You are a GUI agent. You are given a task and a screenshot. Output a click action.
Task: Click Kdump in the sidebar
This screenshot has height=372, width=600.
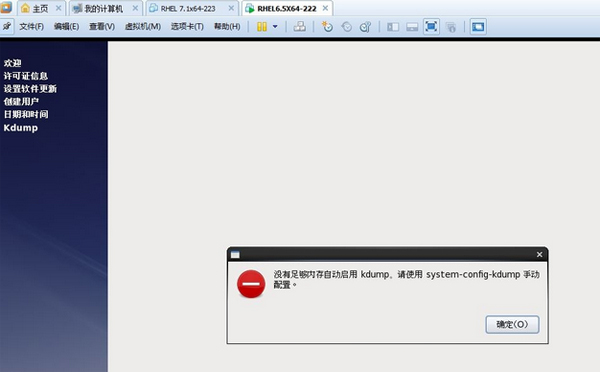click(x=21, y=128)
